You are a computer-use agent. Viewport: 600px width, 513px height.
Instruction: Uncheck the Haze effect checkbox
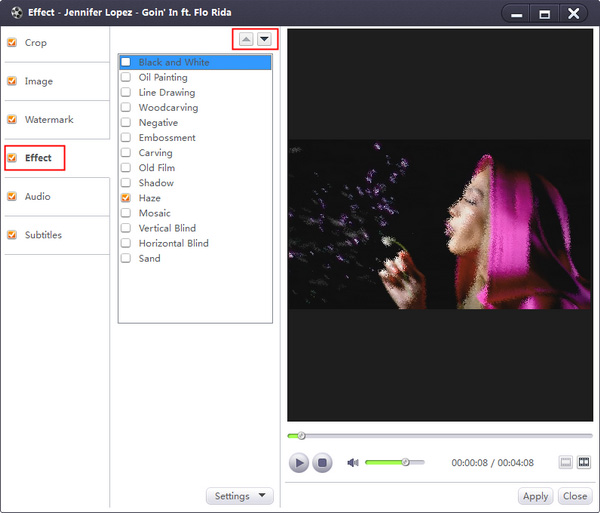(126, 198)
